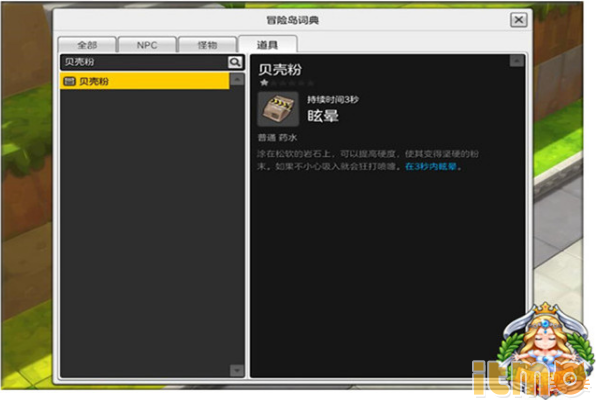Switch to the 全部 tab

pyautogui.click(x=87, y=45)
